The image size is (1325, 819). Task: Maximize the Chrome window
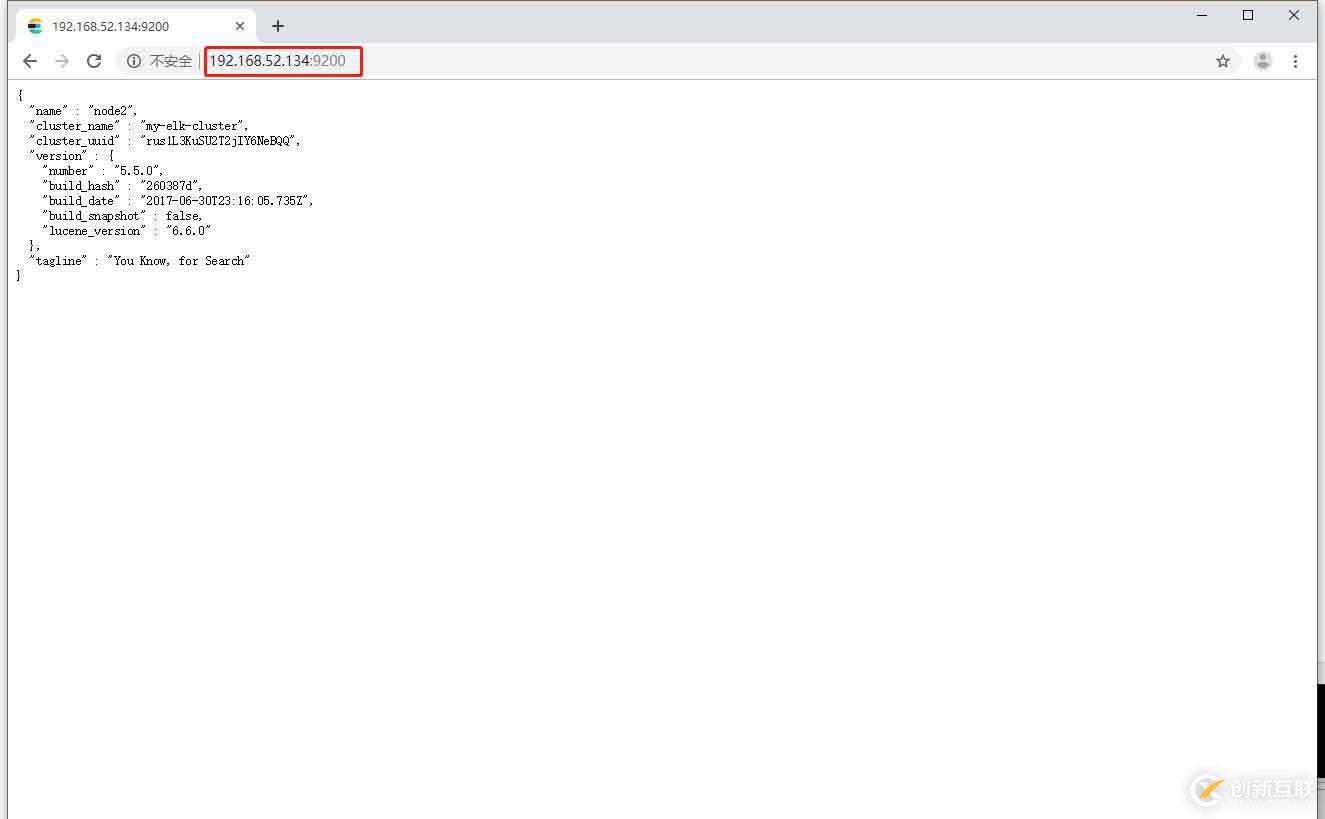pyautogui.click(x=1248, y=15)
